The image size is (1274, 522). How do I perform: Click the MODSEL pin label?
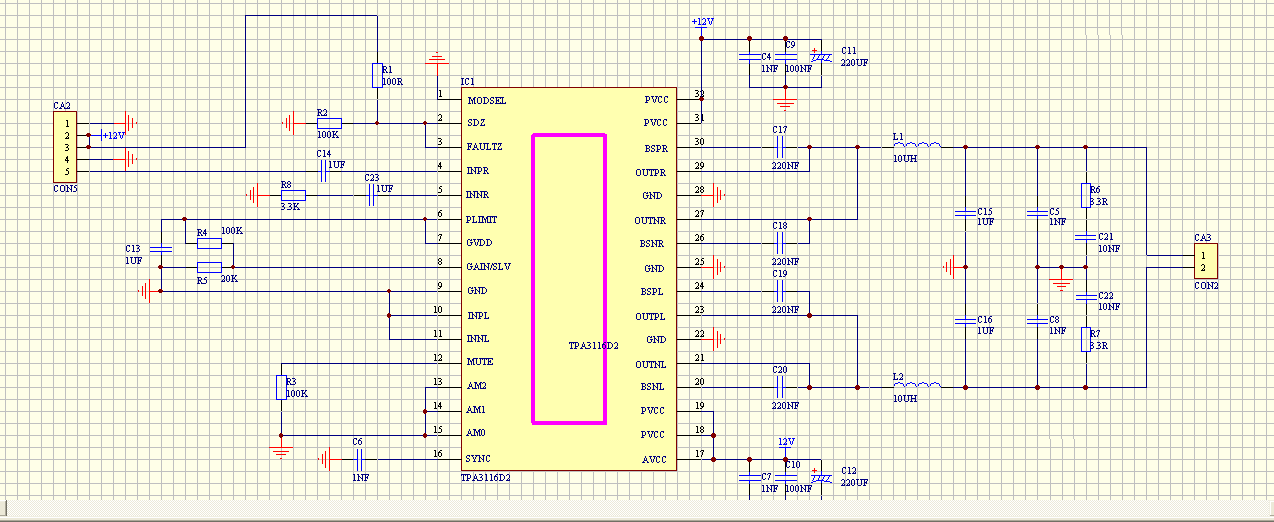point(487,100)
